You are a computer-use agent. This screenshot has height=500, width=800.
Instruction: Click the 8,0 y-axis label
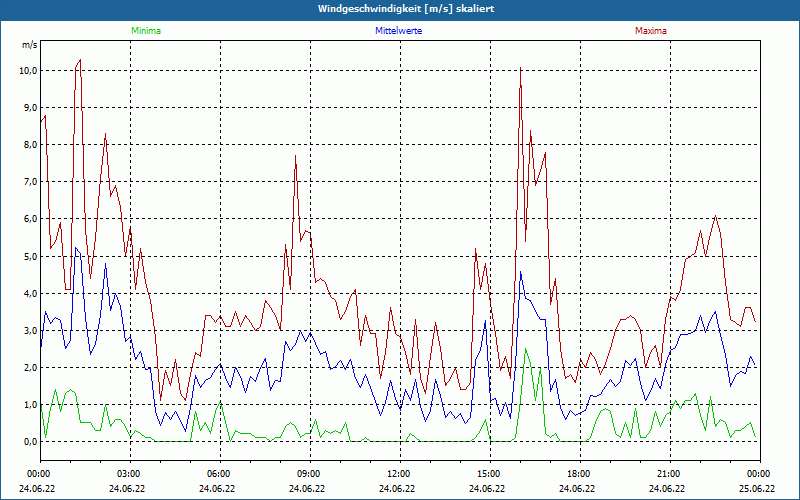pyautogui.click(x=29, y=145)
